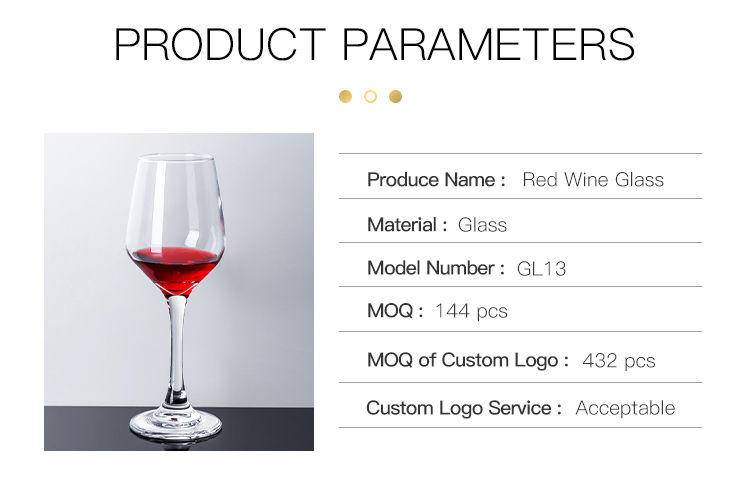Select the MOQ label
The width and height of the screenshot is (750, 482).
[x=395, y=311]
